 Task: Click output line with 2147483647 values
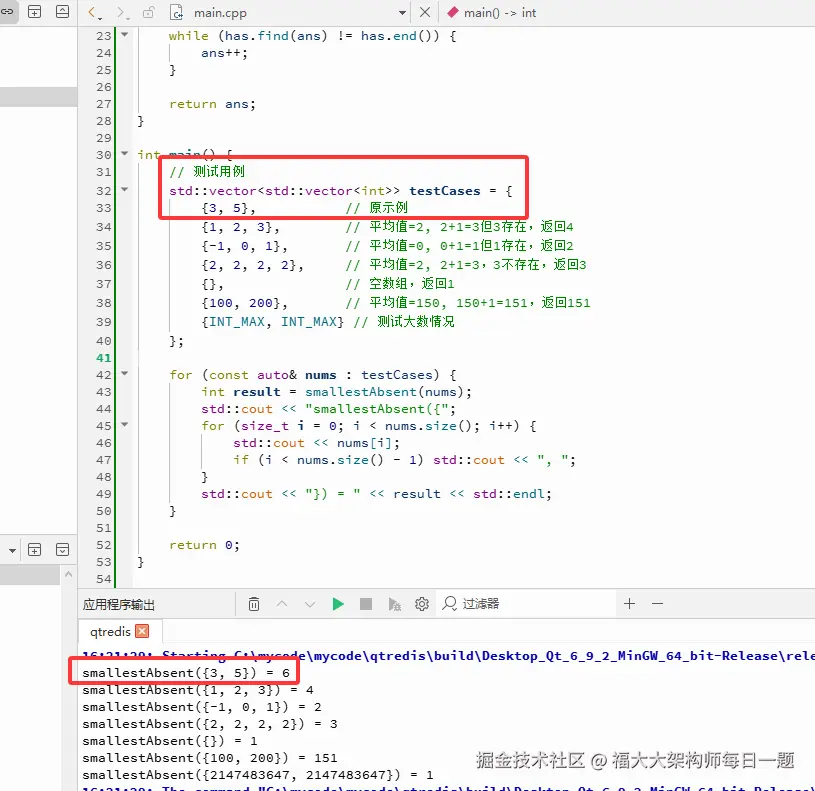click(x=258, y=775)
